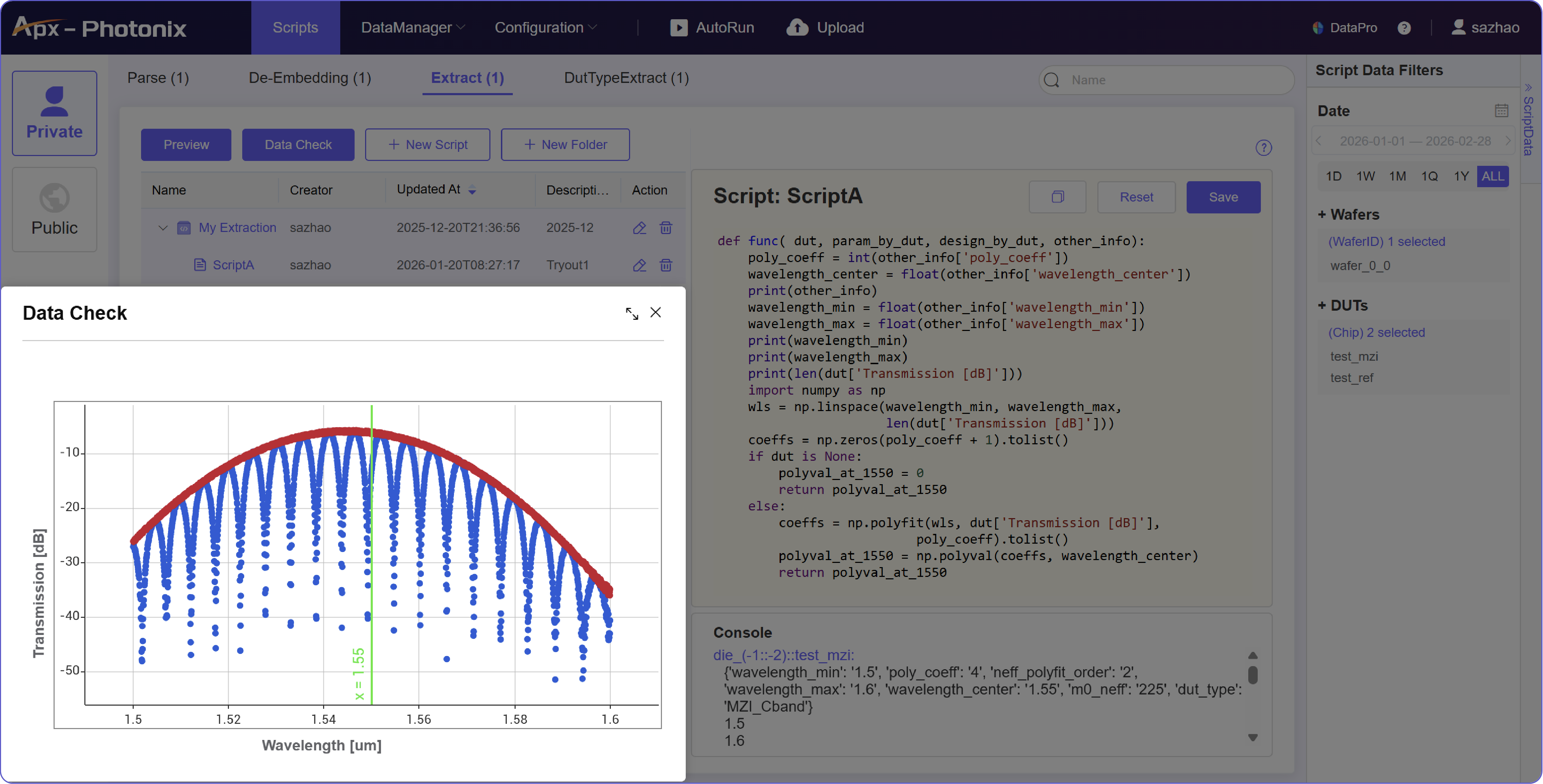Open the DataPro panel

1345,28
